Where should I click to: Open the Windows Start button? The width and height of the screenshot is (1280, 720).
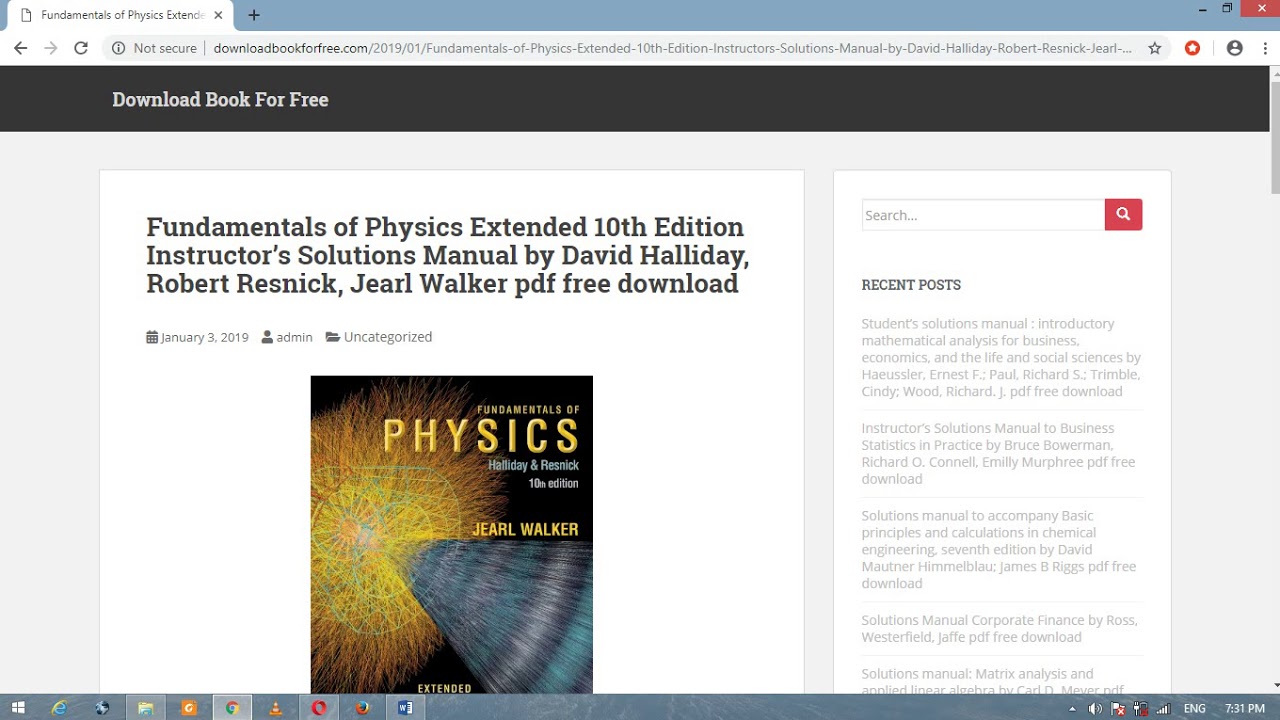point(18,708)
